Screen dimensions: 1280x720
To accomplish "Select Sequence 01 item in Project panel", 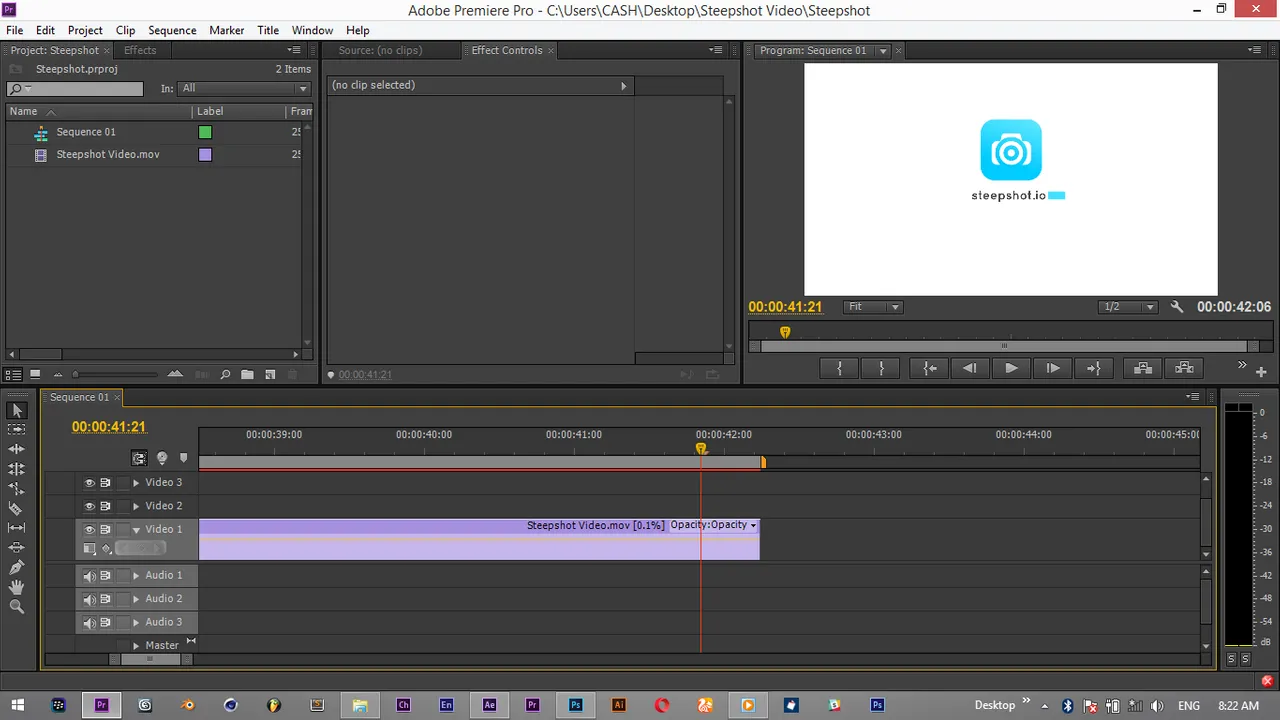I will click(x=86, y=132).
